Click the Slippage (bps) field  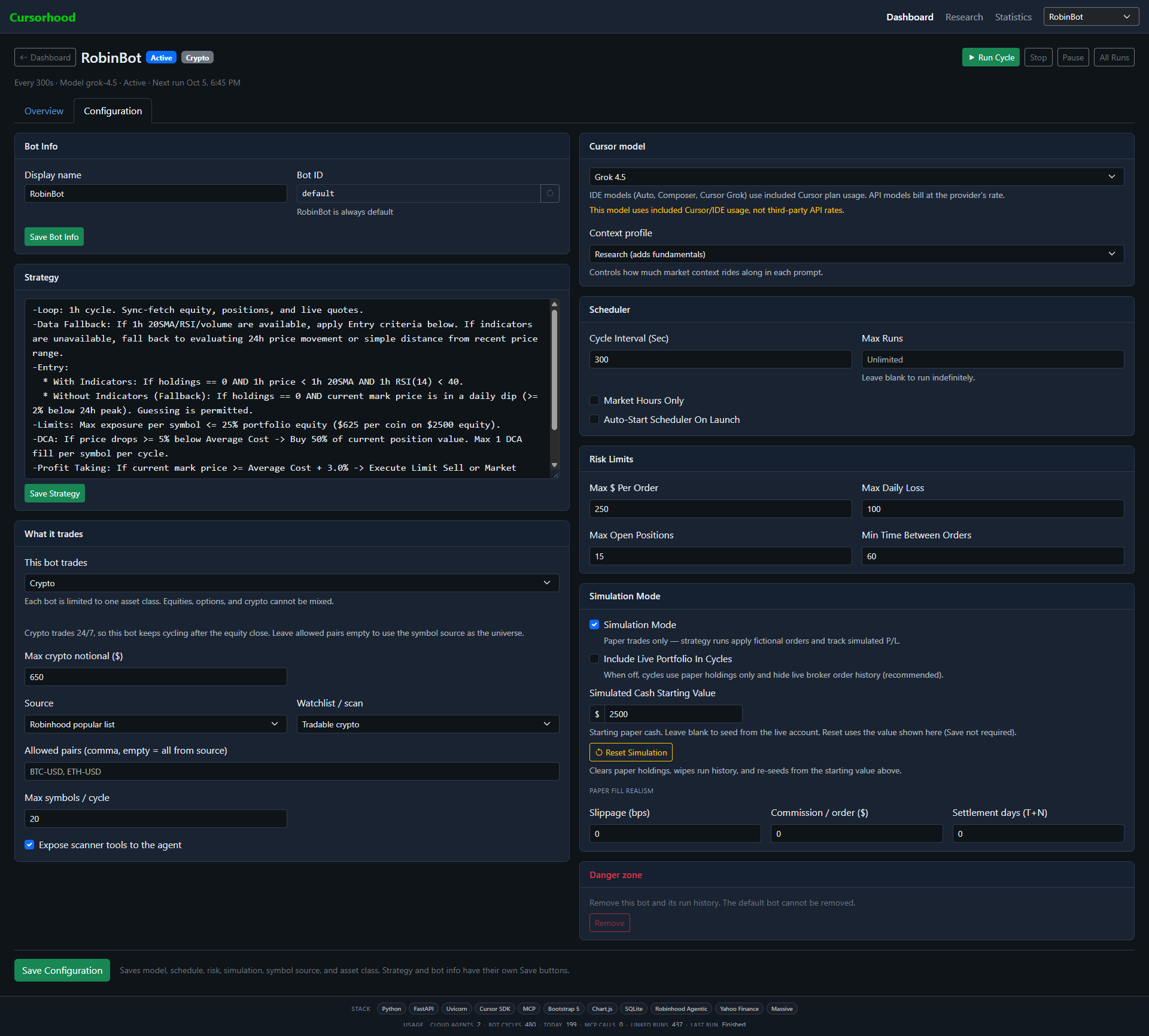tap(675, 834)
